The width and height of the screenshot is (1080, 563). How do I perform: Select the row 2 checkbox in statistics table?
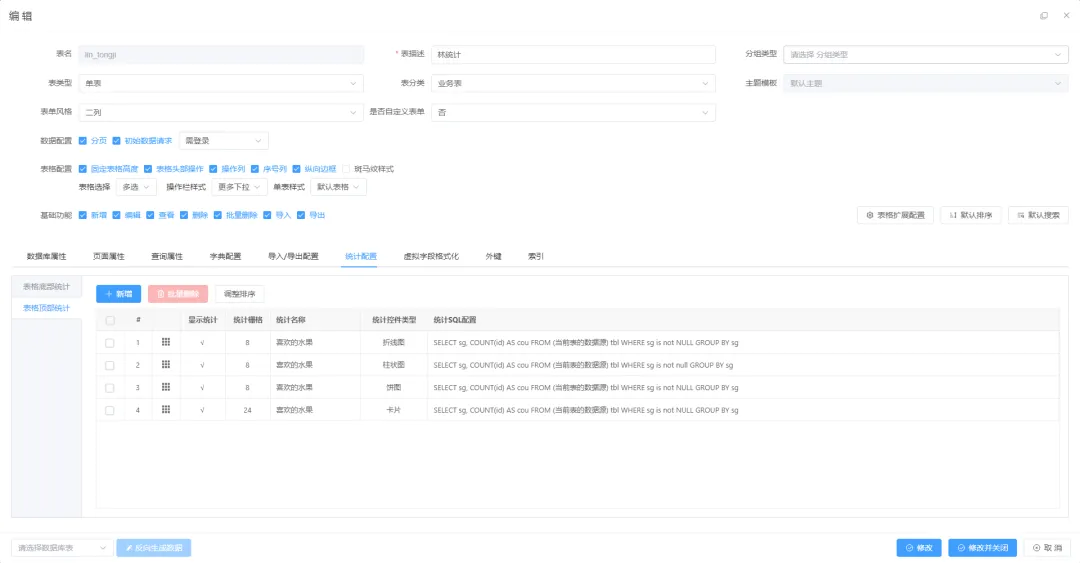(x=110, y=365)
